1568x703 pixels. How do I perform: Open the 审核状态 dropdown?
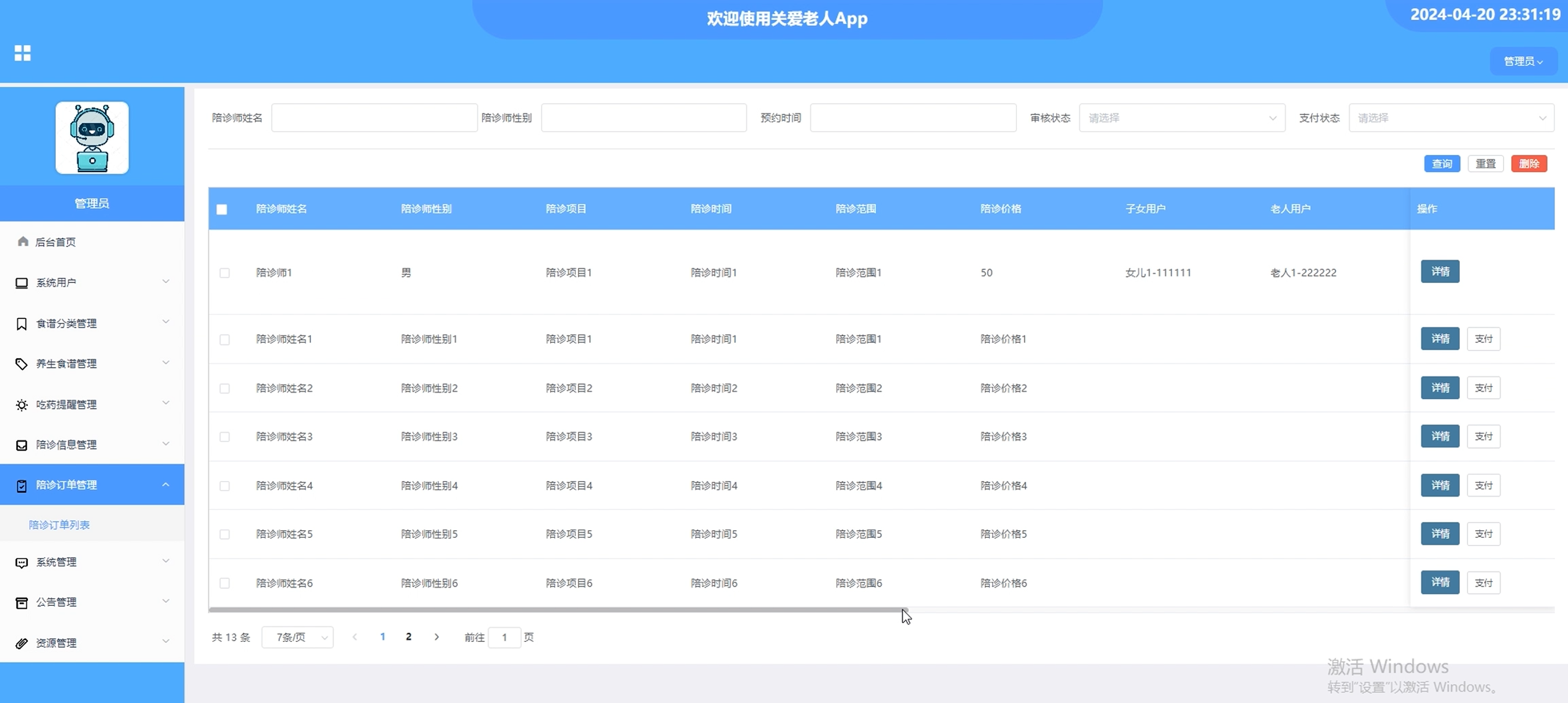pyautogui.click(x=1182, y=118)
